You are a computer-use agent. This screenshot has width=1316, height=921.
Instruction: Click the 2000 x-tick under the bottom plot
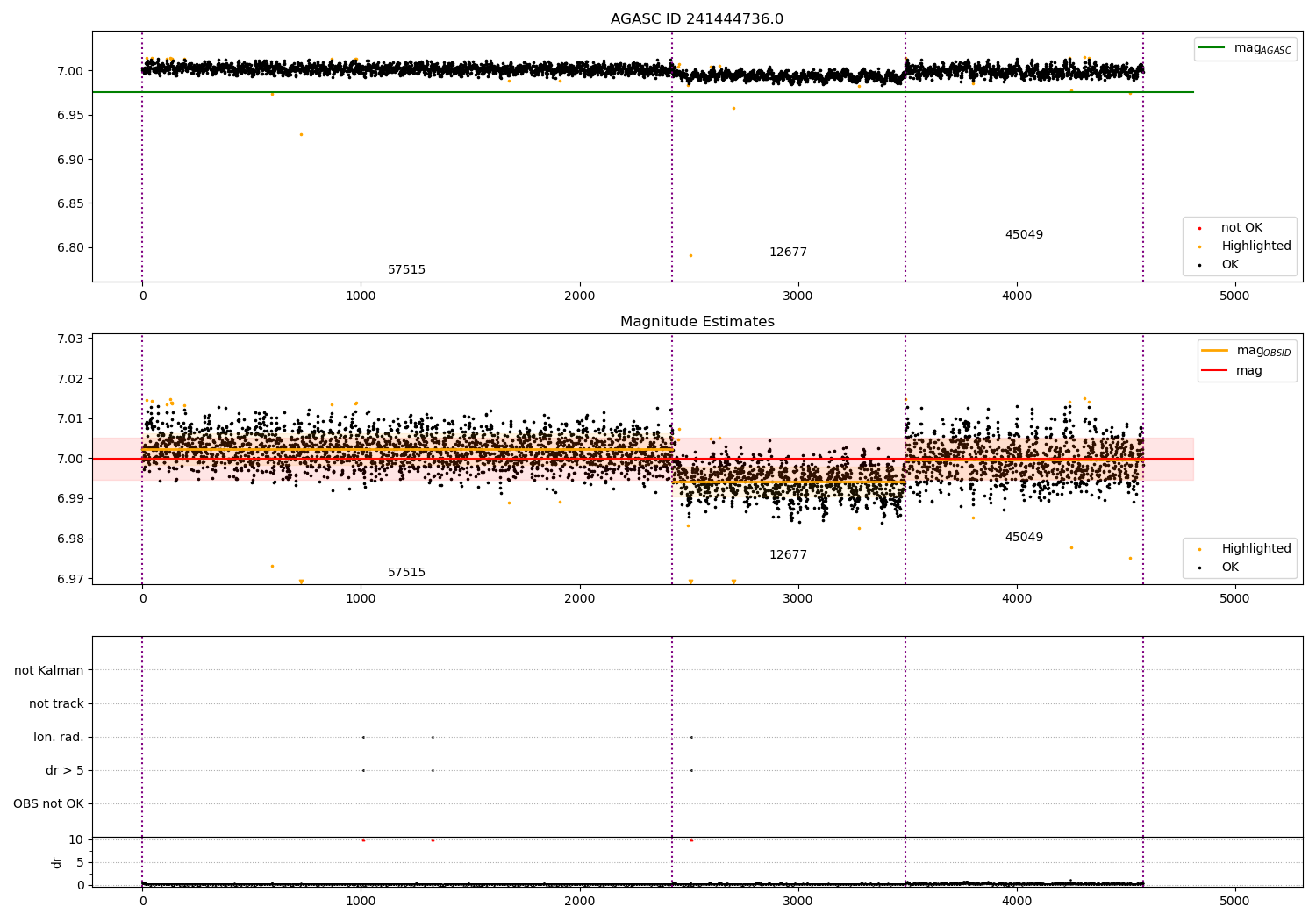coord(579,902)
